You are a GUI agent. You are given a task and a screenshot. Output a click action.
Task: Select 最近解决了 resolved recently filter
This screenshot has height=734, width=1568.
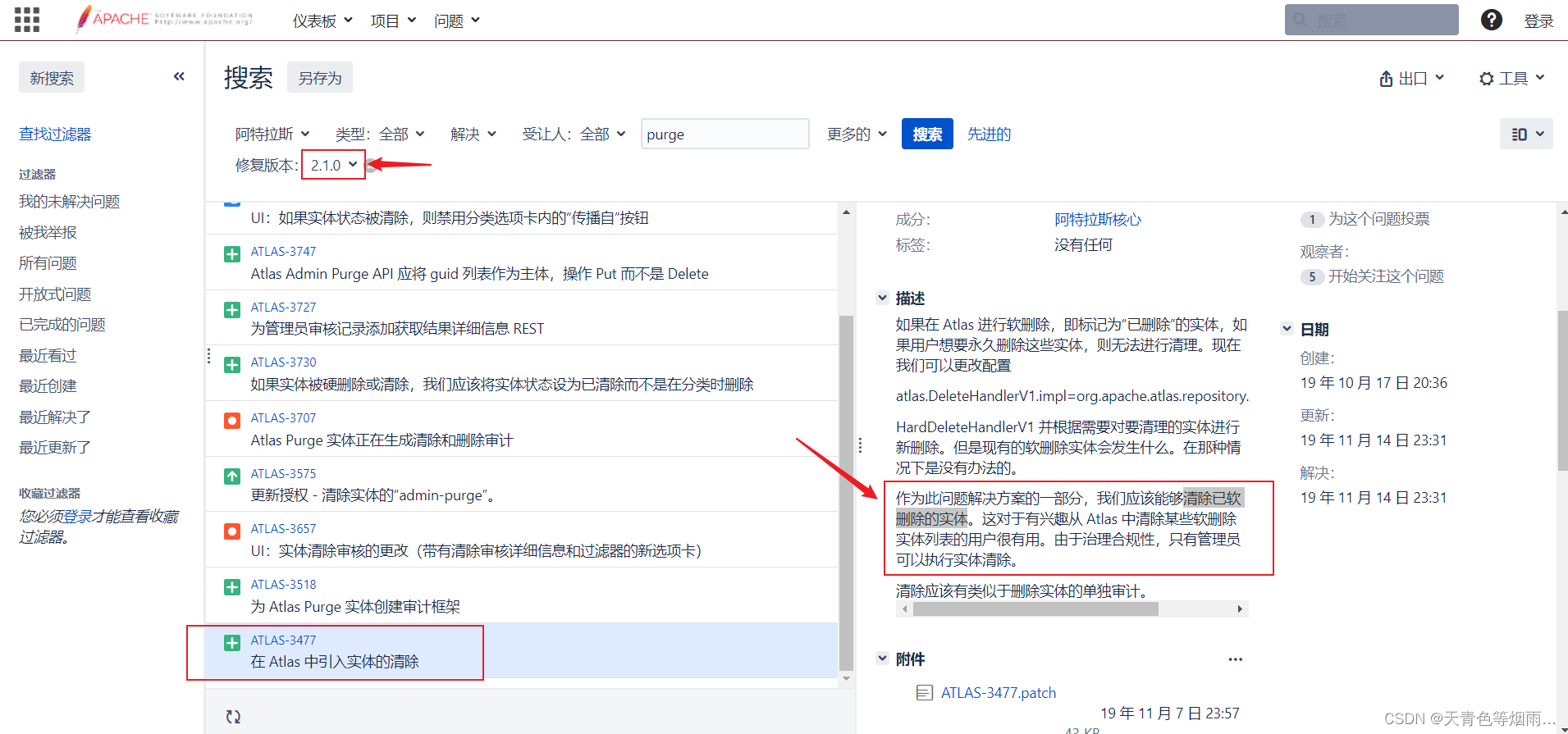point(55,417)
